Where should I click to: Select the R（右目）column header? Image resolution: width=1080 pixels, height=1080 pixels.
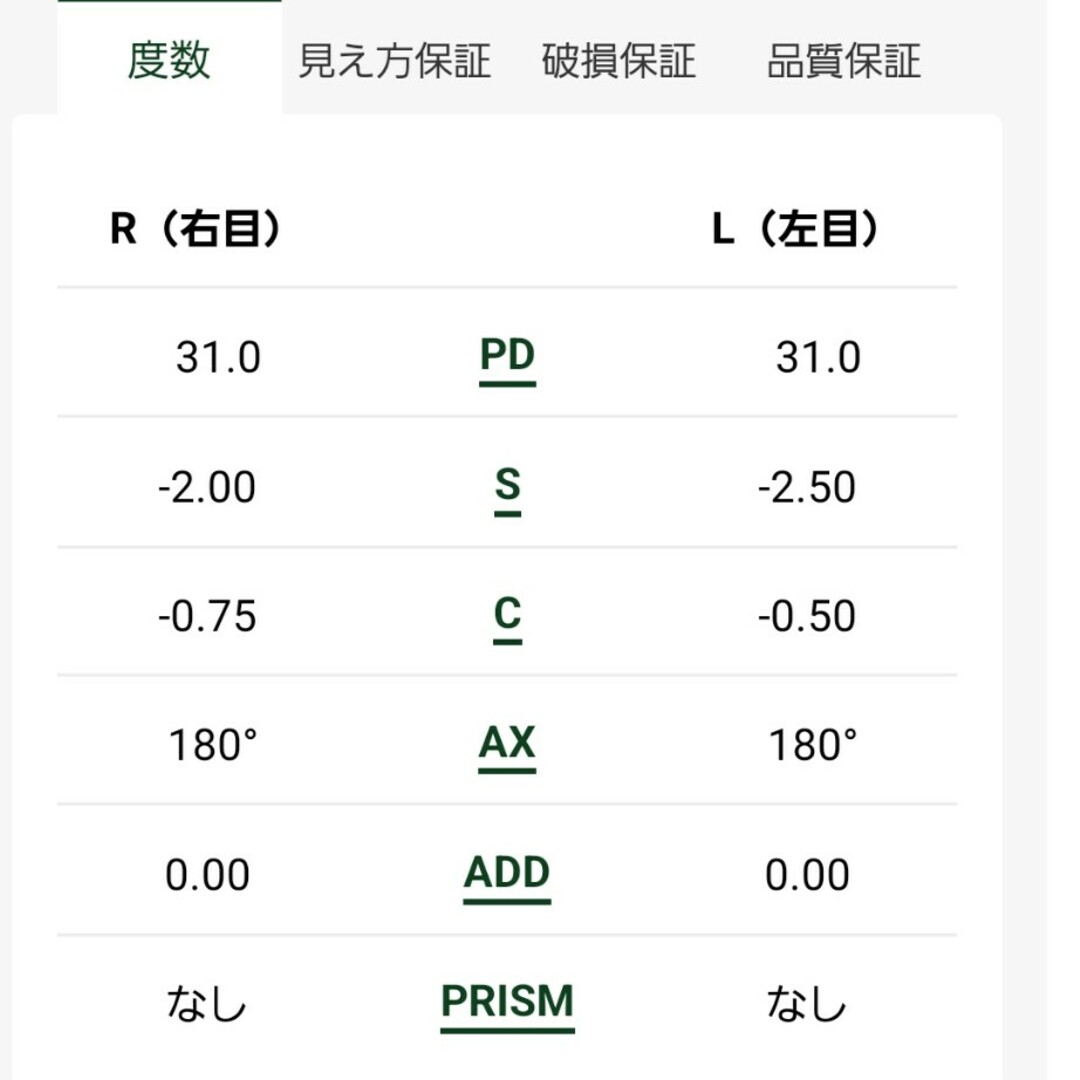tap(195, 229)
